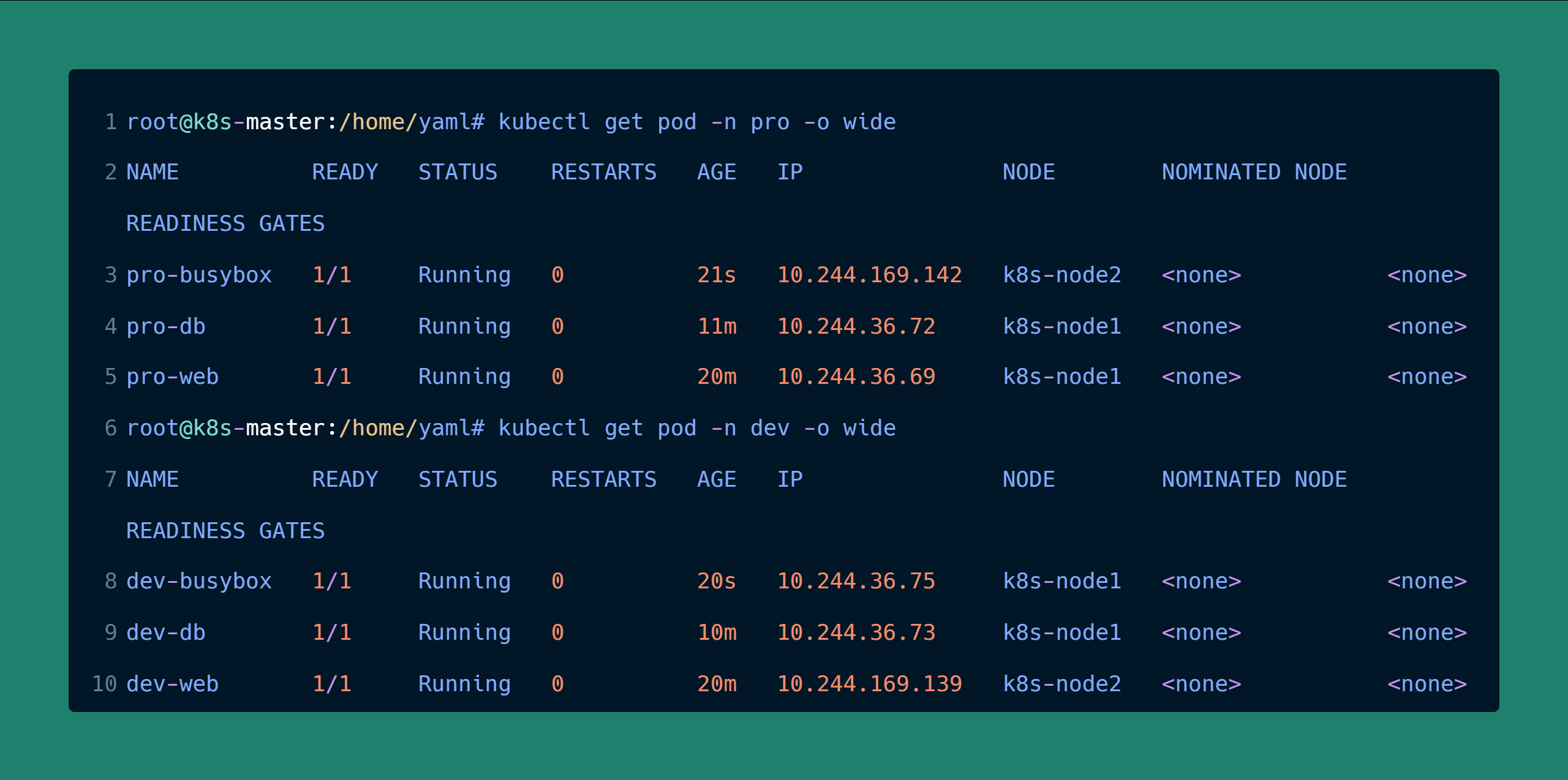Screen dimensions: 1568x780
Task: Click the readiness gates '<none>' of pro-busybox
Action: (x=1427, y=275)
